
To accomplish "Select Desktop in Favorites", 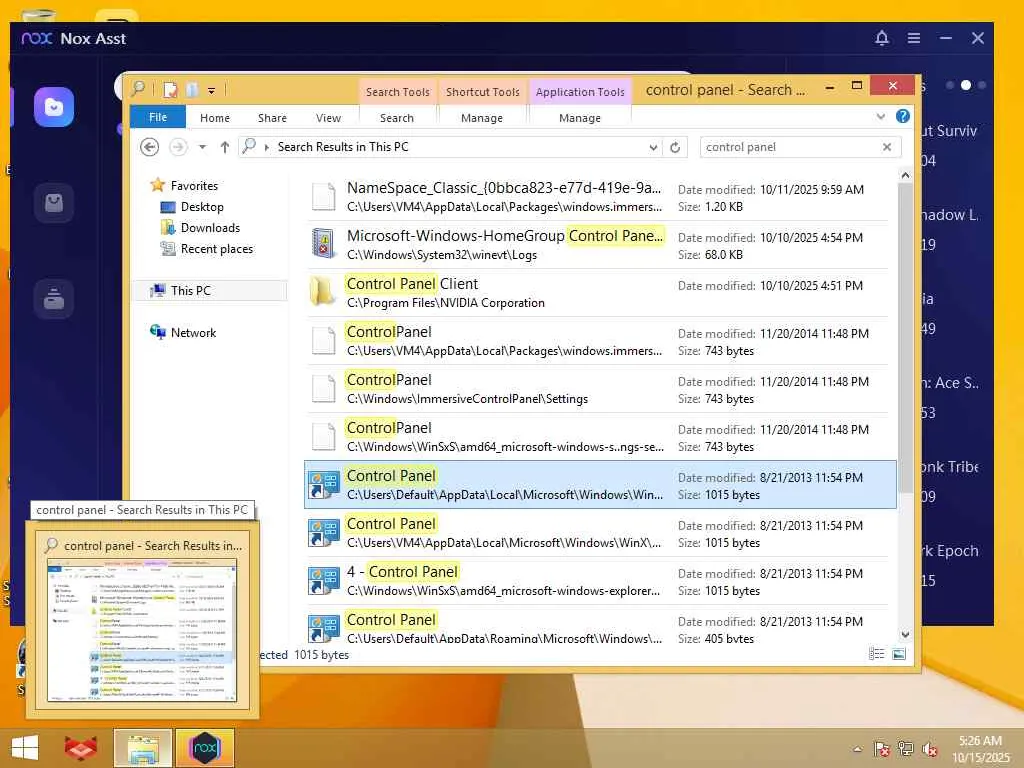I will [202, 207].
